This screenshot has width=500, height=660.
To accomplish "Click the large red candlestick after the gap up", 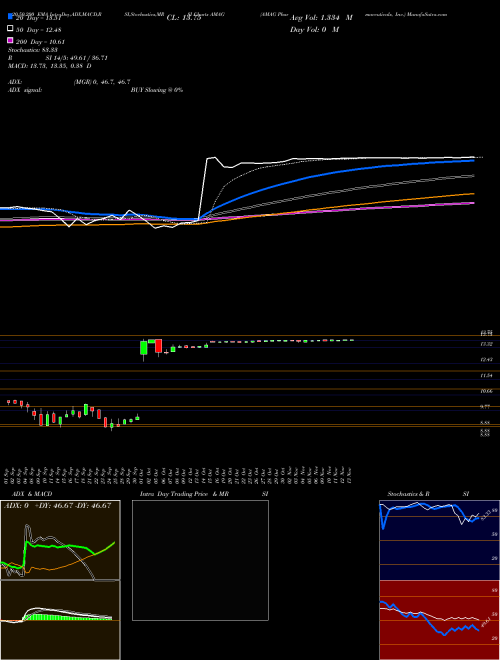I will tap(158, 346).
